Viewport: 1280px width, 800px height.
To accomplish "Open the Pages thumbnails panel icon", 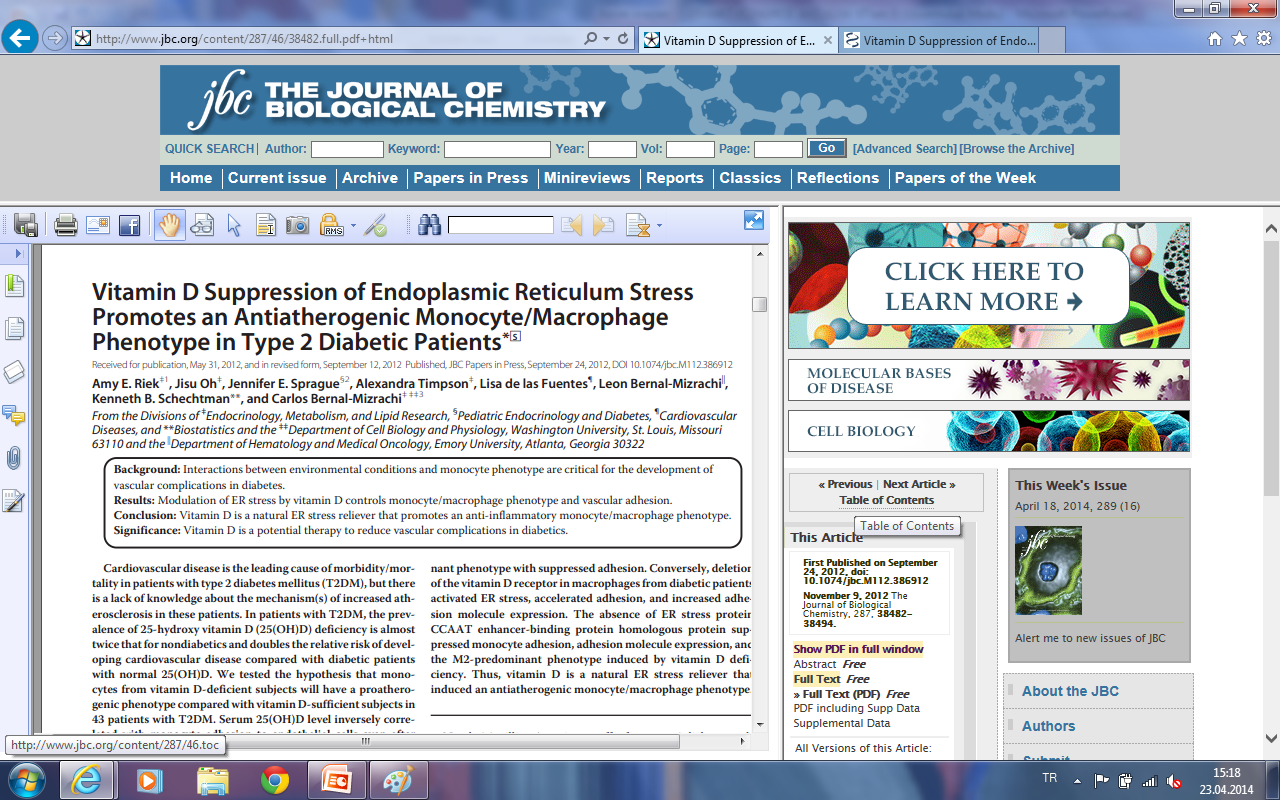I will point(14,328).
